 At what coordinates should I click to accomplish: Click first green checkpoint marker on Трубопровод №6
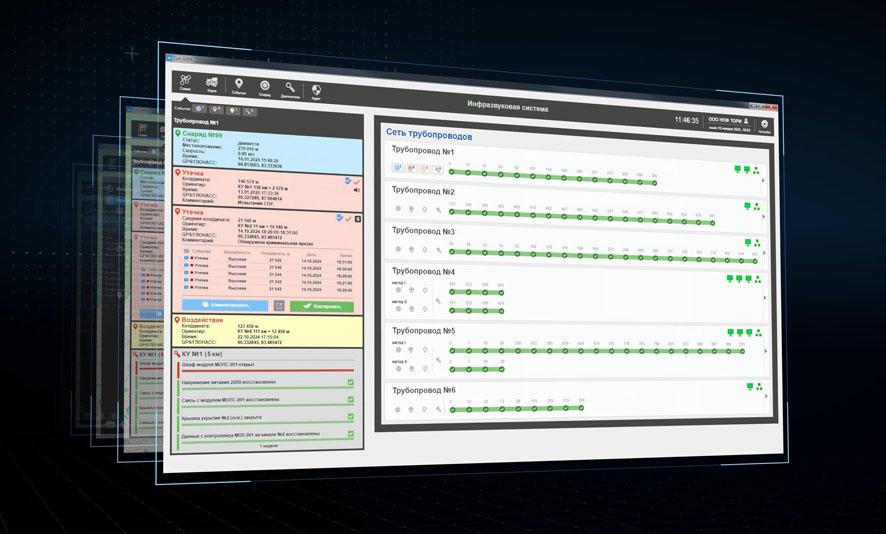pos(451,408)
